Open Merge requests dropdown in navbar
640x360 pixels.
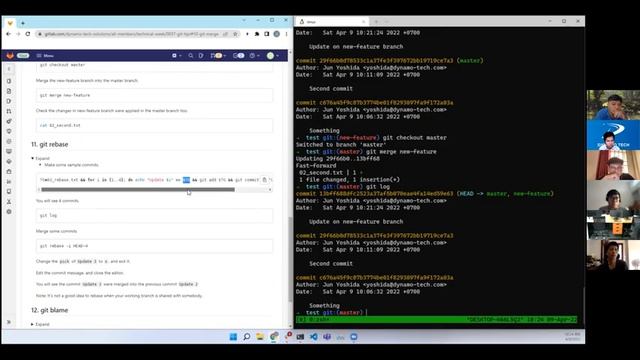coord(218,56)
